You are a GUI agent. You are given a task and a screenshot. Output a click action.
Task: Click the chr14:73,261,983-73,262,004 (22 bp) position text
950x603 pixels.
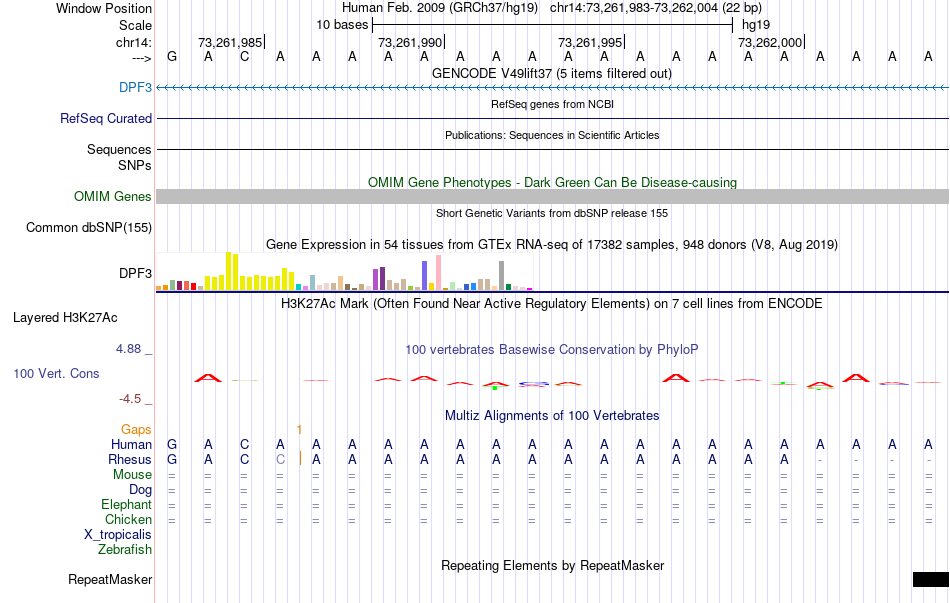pyautogui.click(x=656, y=8)
